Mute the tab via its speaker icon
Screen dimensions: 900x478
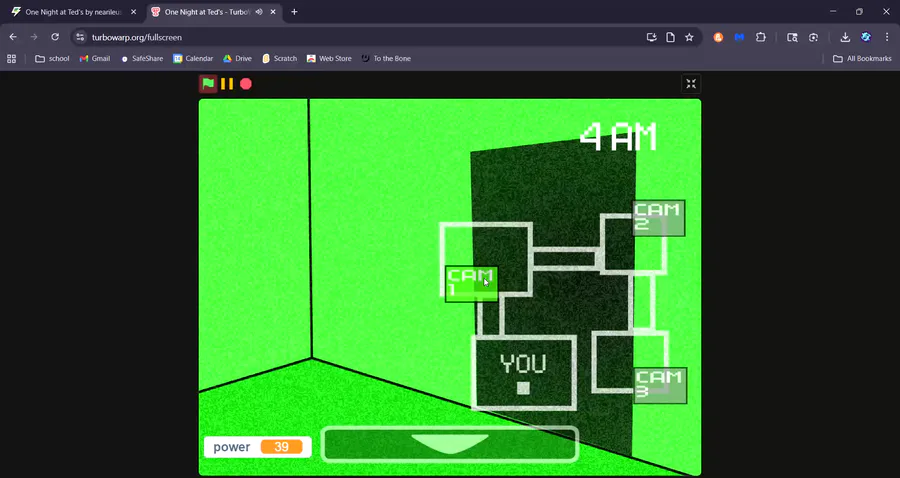259,11
